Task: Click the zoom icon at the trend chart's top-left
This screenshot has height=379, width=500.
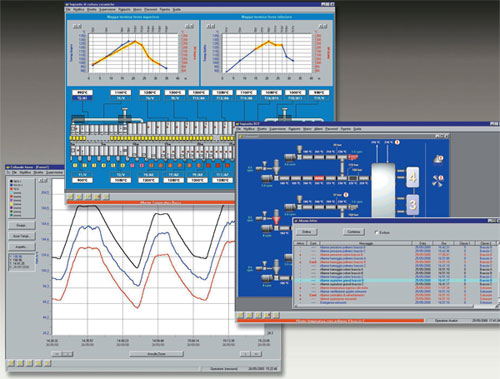Action: 43,180
